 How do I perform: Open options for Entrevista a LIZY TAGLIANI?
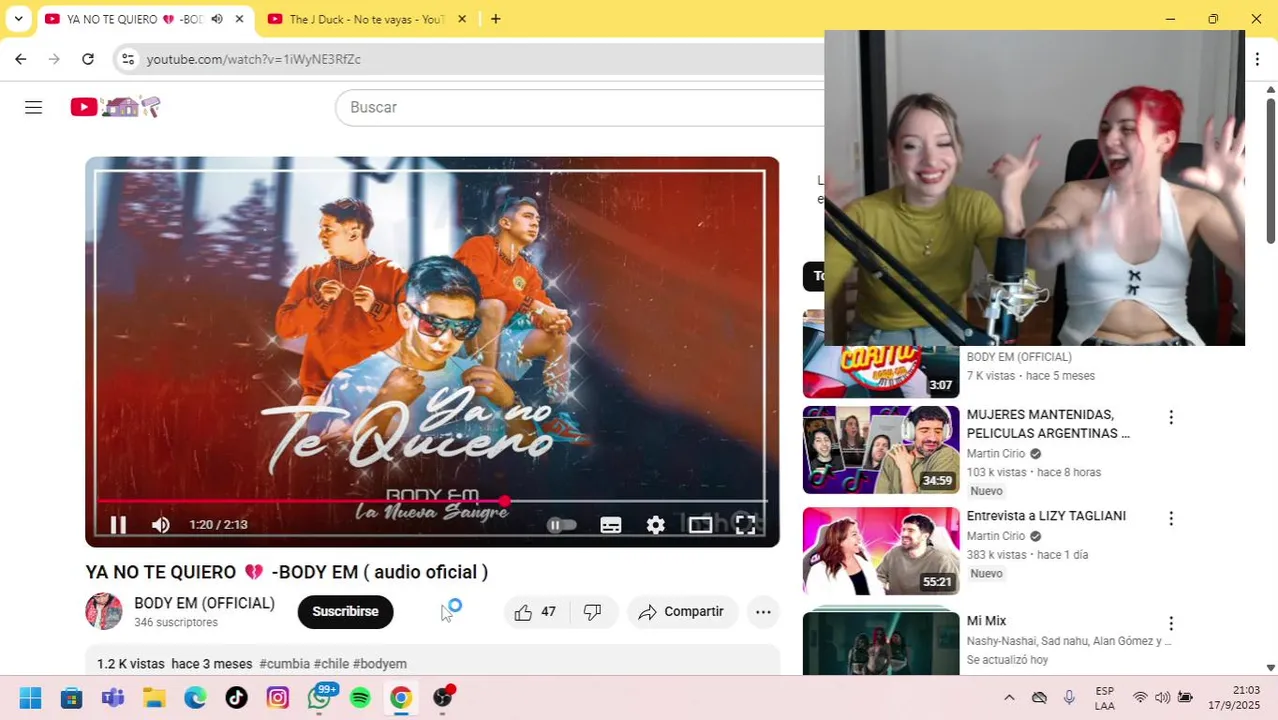coord(1171,518)
